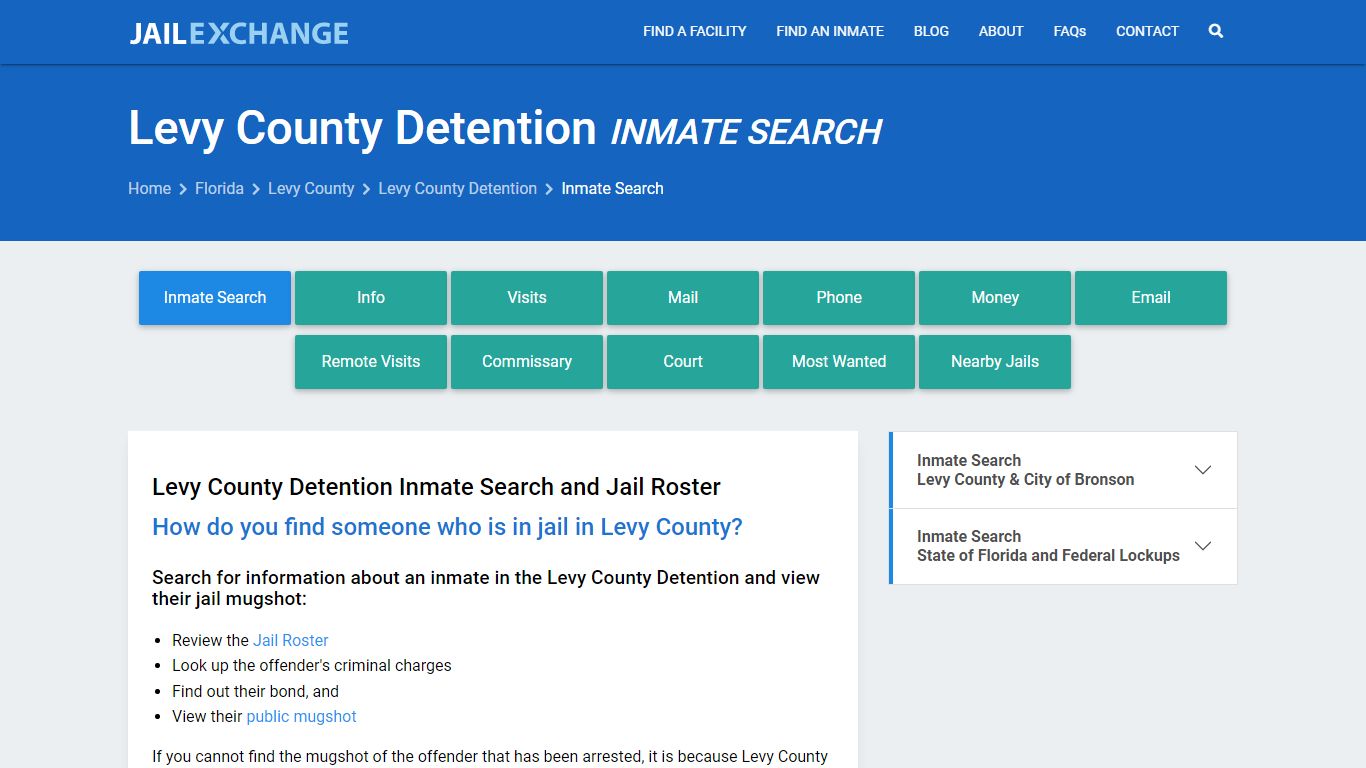Click the Home breadcrumb link
This screenshot has height=768, width=1366.
pos(149,188)
